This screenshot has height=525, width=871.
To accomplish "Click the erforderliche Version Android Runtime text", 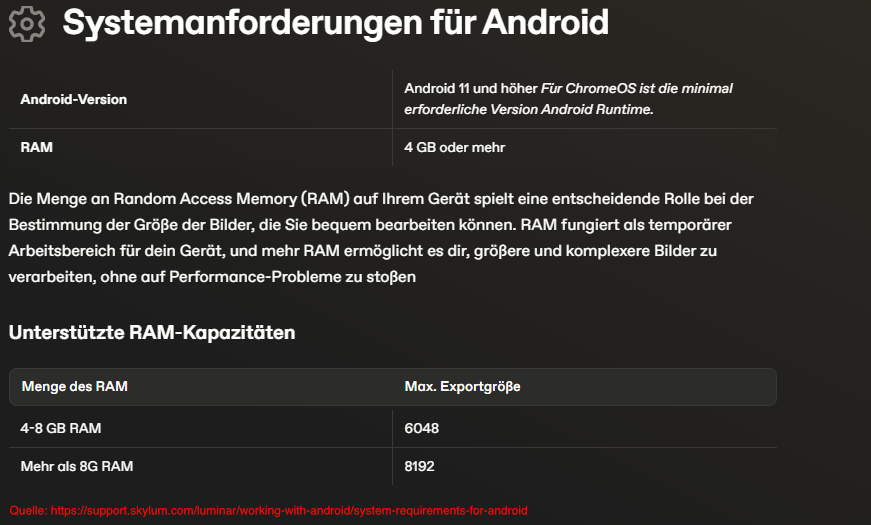I will tap(529, 109).
